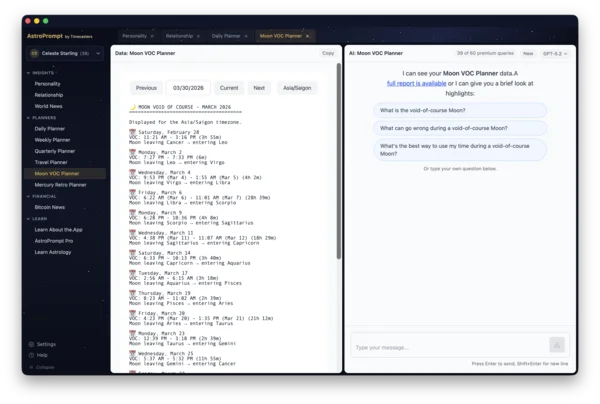Close the Personality tab
This screenshot has width=600, height=404.
(152, 36)
